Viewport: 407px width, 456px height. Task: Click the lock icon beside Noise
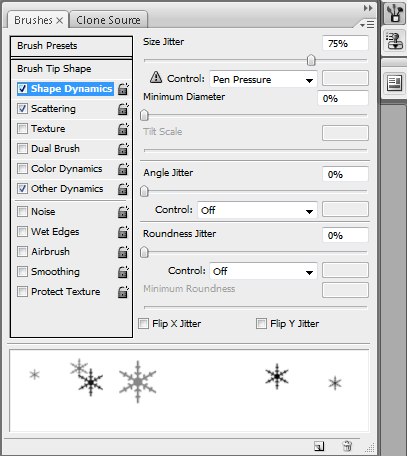(123, 212)
